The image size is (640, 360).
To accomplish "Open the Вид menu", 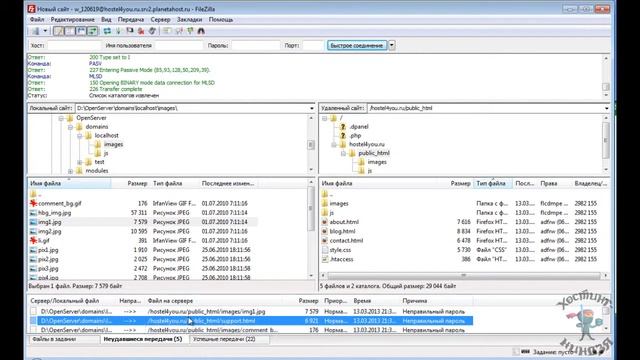I will click(106, 20).
